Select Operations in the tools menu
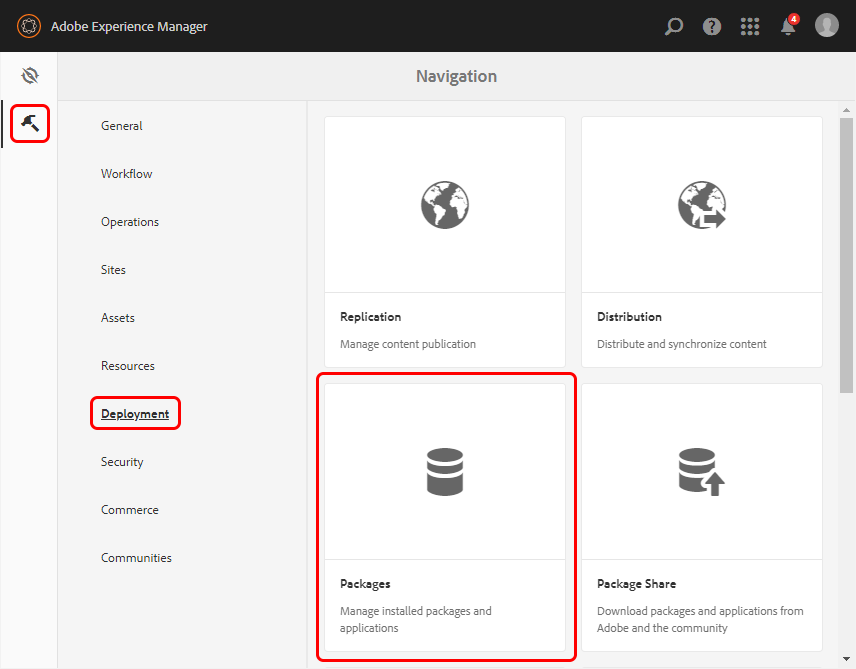The width and height of the screenshot is (856, 669). [130, 222]
